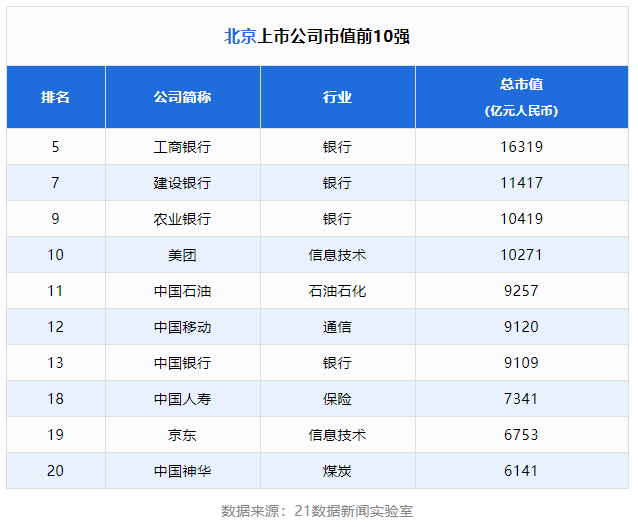
Task: Click the 数据来源 footer text
Action: [x=317, y=511]
